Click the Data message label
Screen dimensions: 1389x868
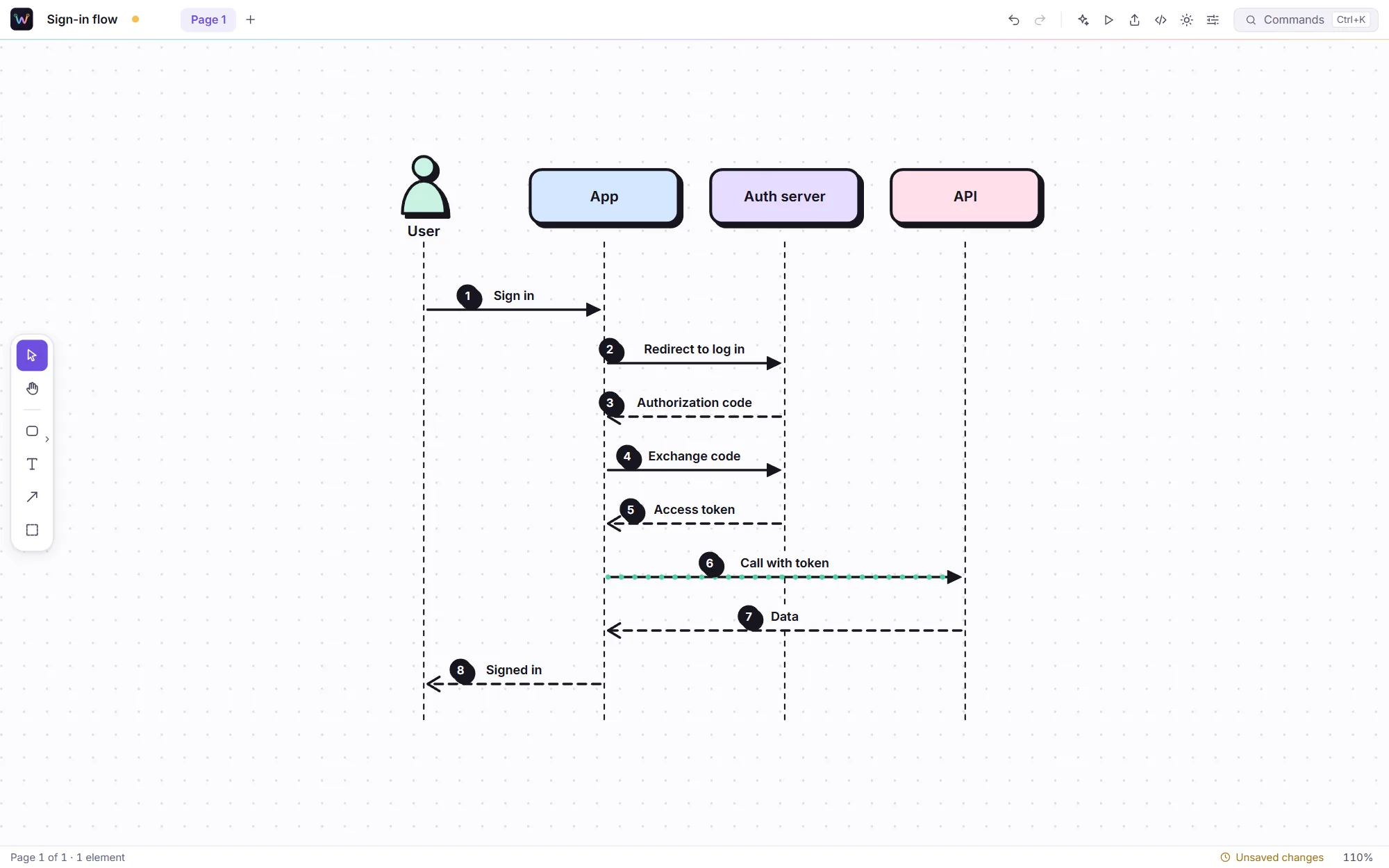click(x=785, y=617)
